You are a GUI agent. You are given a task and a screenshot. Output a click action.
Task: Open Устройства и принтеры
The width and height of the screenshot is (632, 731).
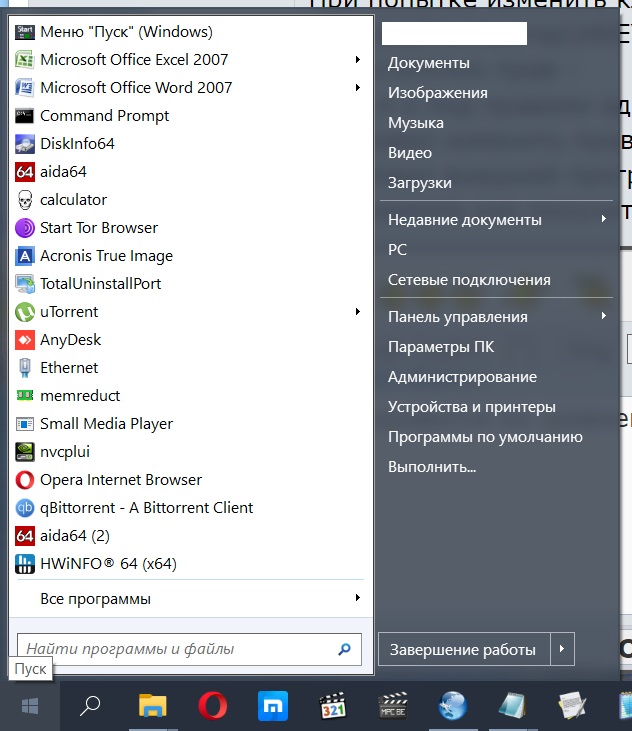click(x=472, y=407)
